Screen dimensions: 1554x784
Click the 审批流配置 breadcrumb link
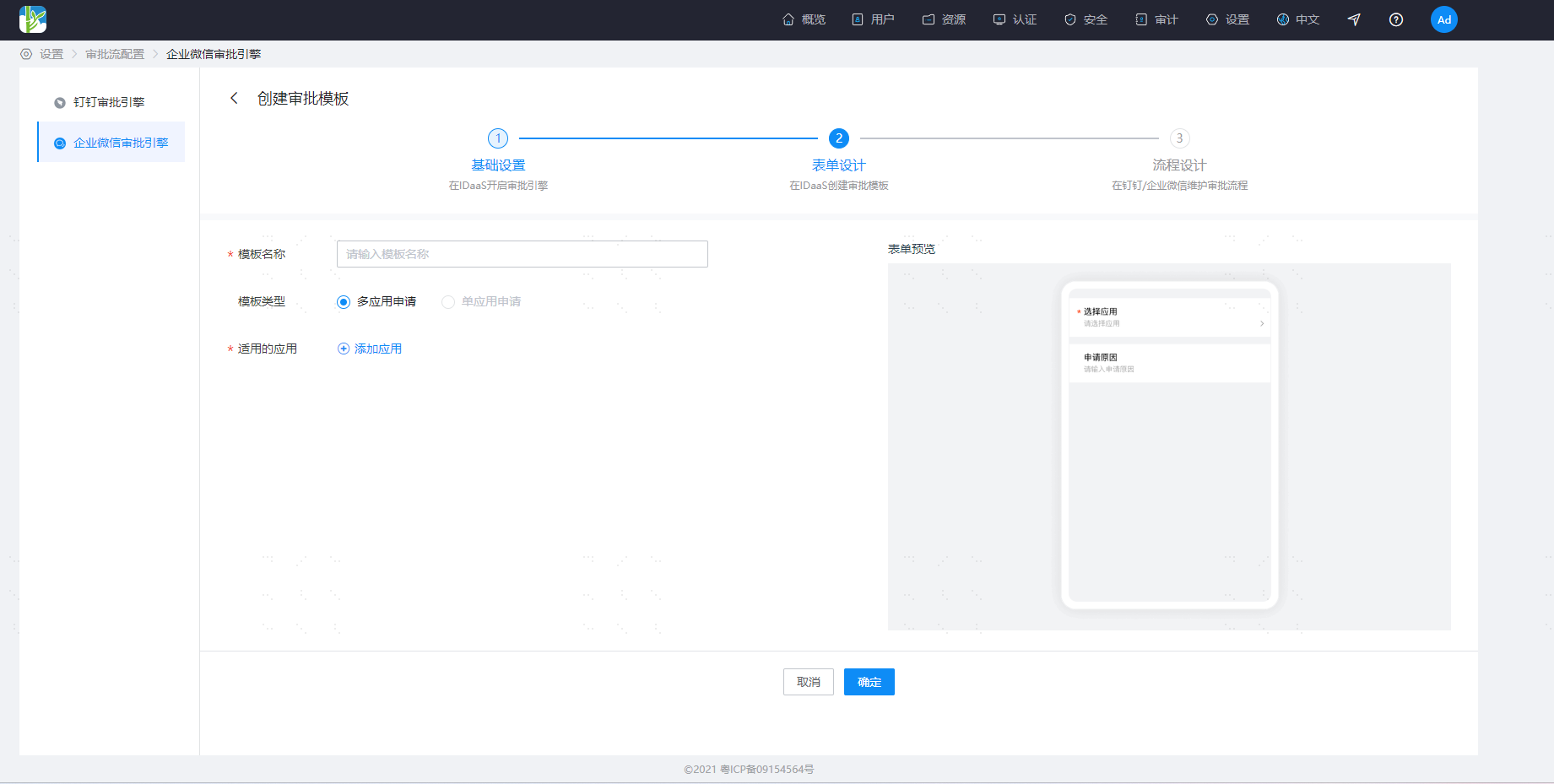pos(115,54)
